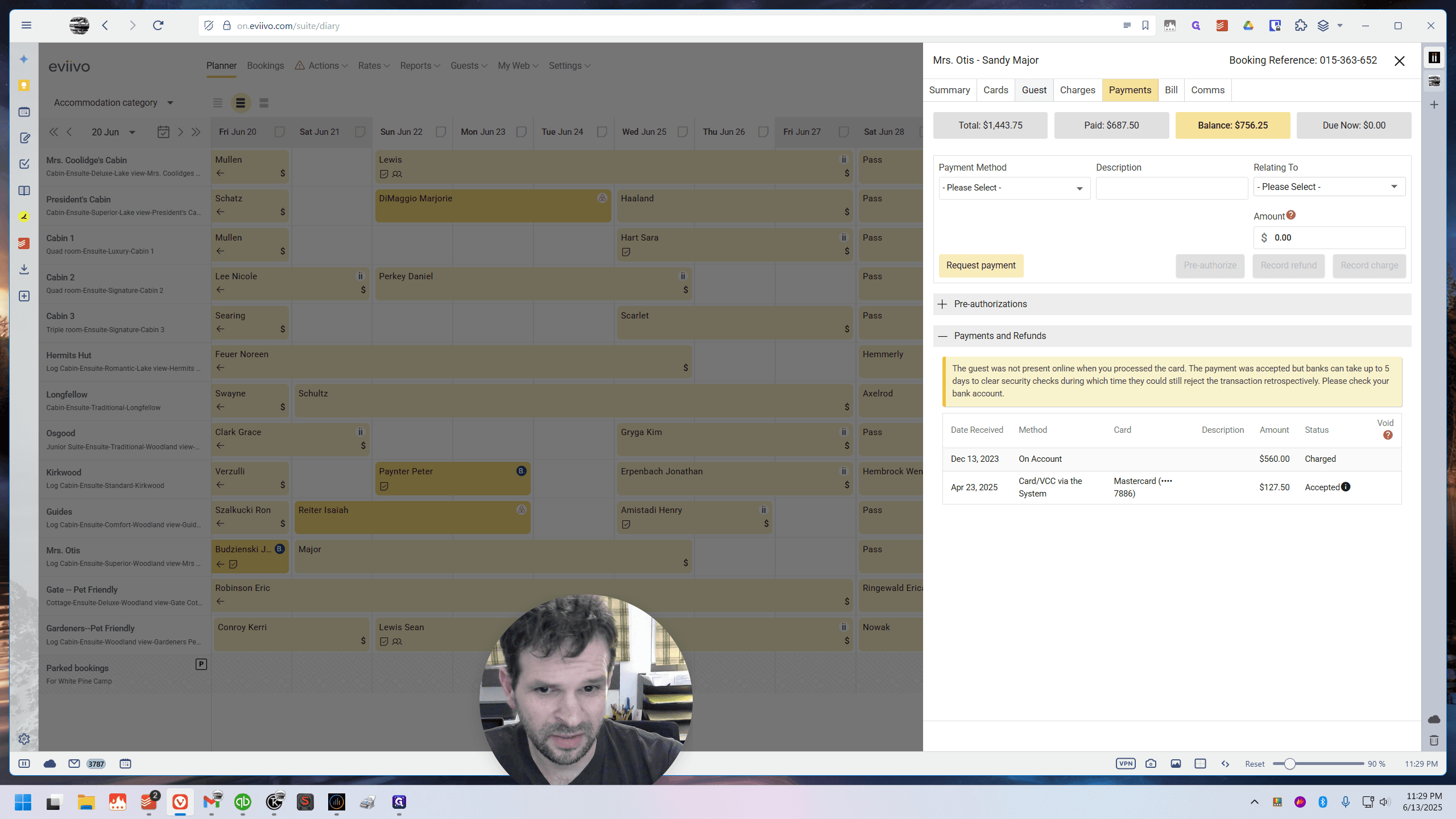
Task: Click the Amount input field
Action: [x=1329, y=238]
